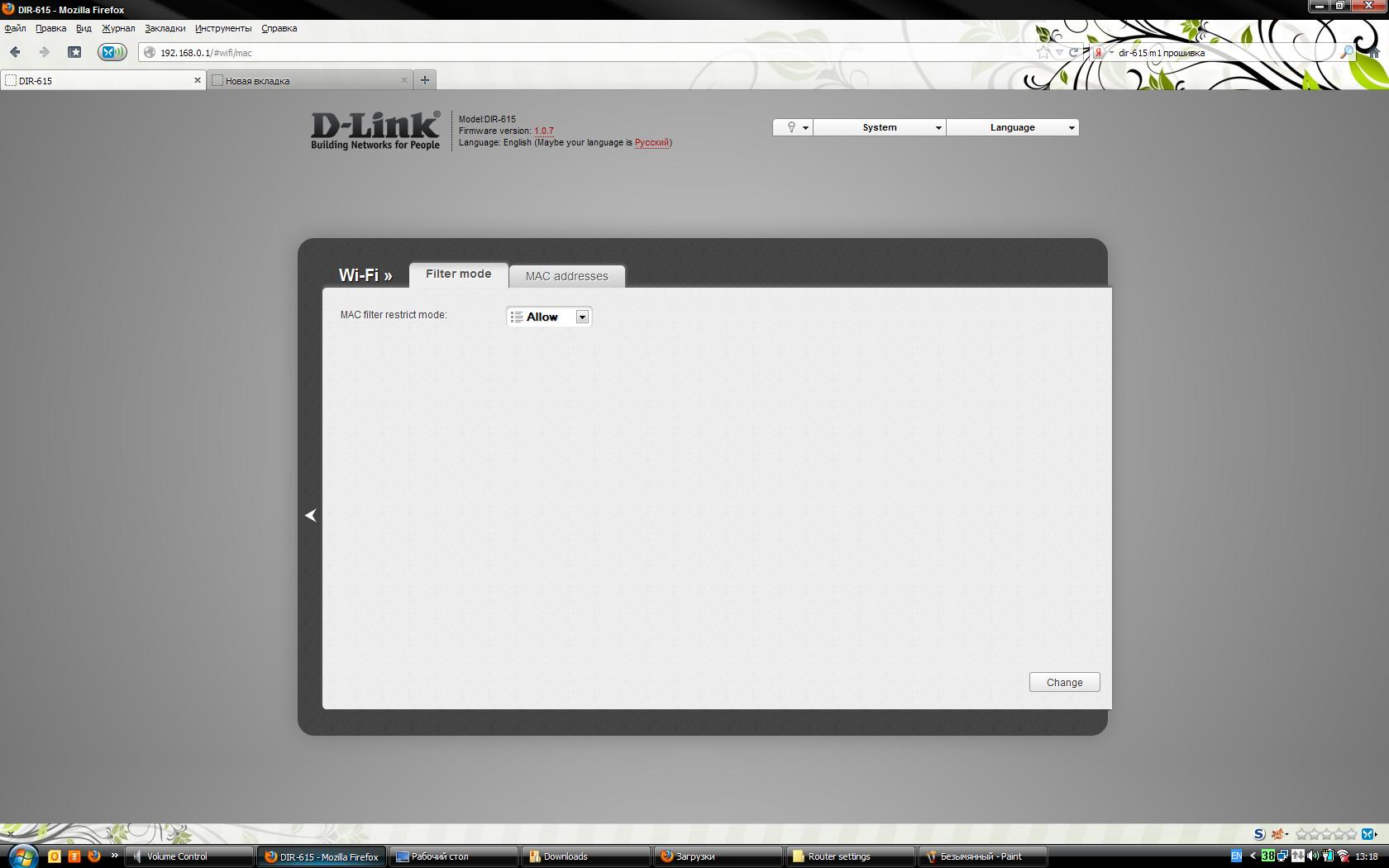Expand hidden quick launch items chevron
The width and height of the screenshot is (1389, 868).
[x=114, y=856]
